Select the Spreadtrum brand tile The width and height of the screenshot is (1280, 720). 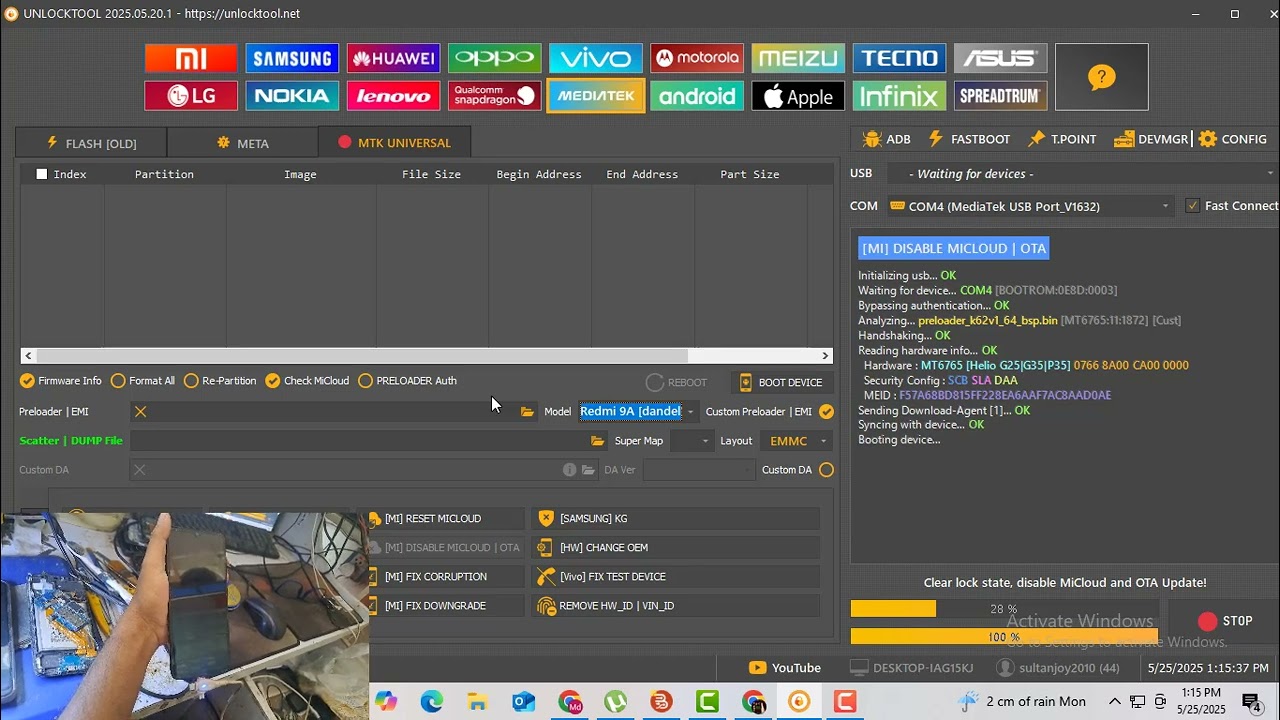(1000, 96)
